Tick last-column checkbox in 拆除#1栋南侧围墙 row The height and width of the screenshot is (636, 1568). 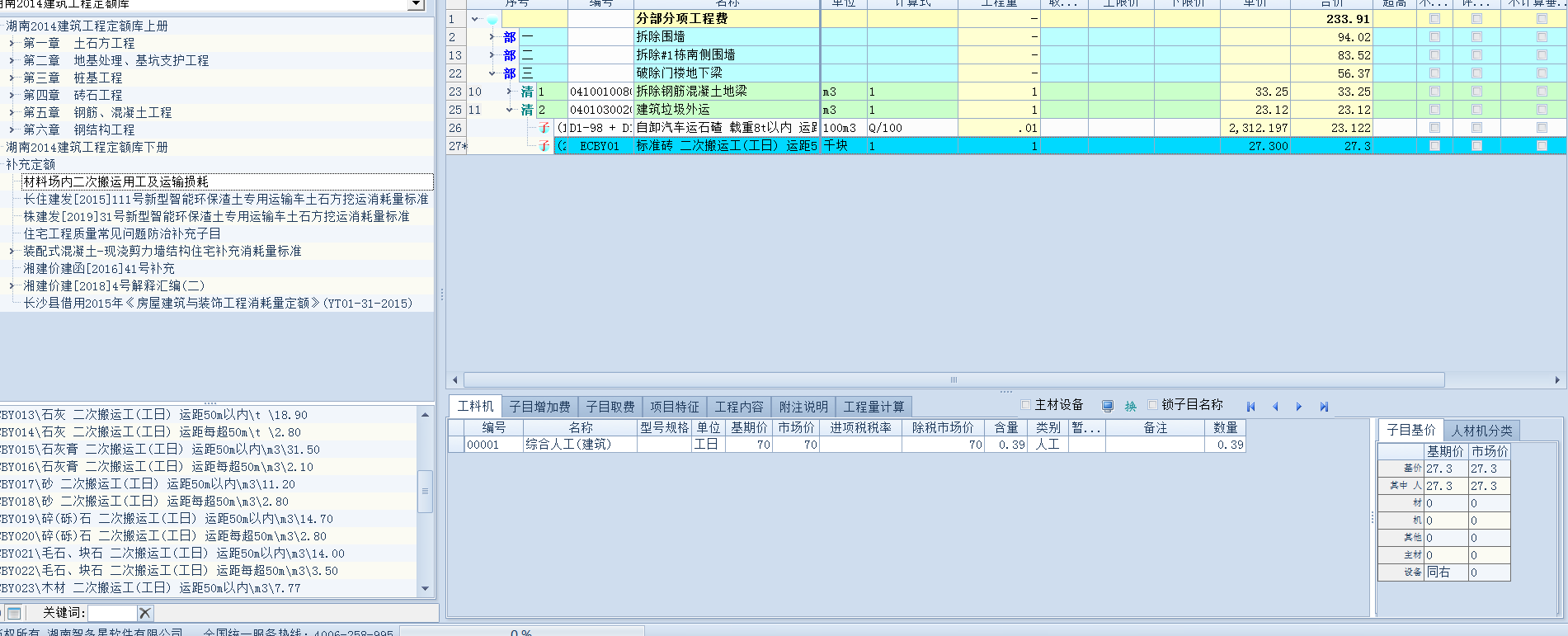point(1542,55)
